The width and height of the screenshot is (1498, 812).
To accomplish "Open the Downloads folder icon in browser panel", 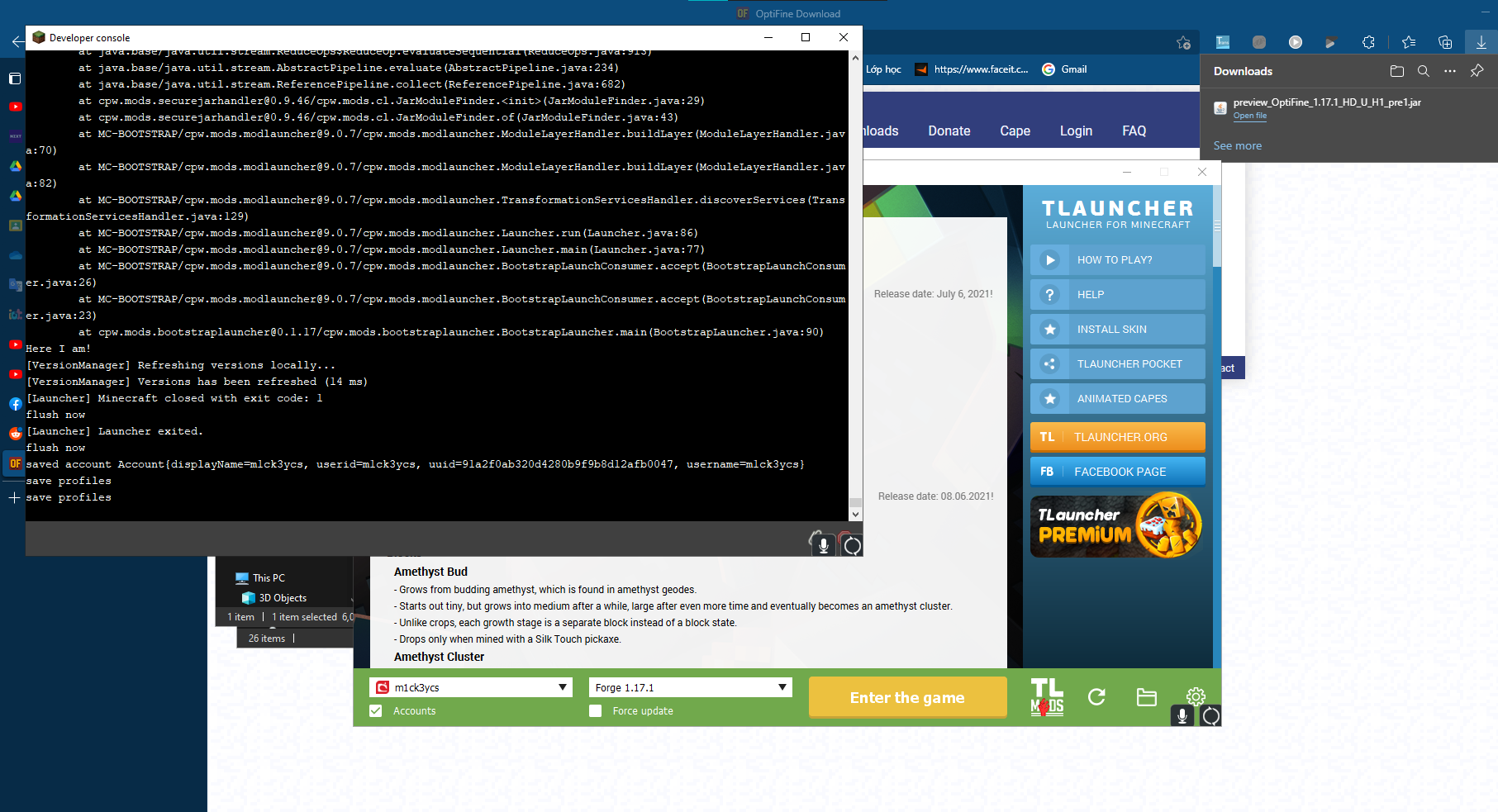I will (1397, 71).
